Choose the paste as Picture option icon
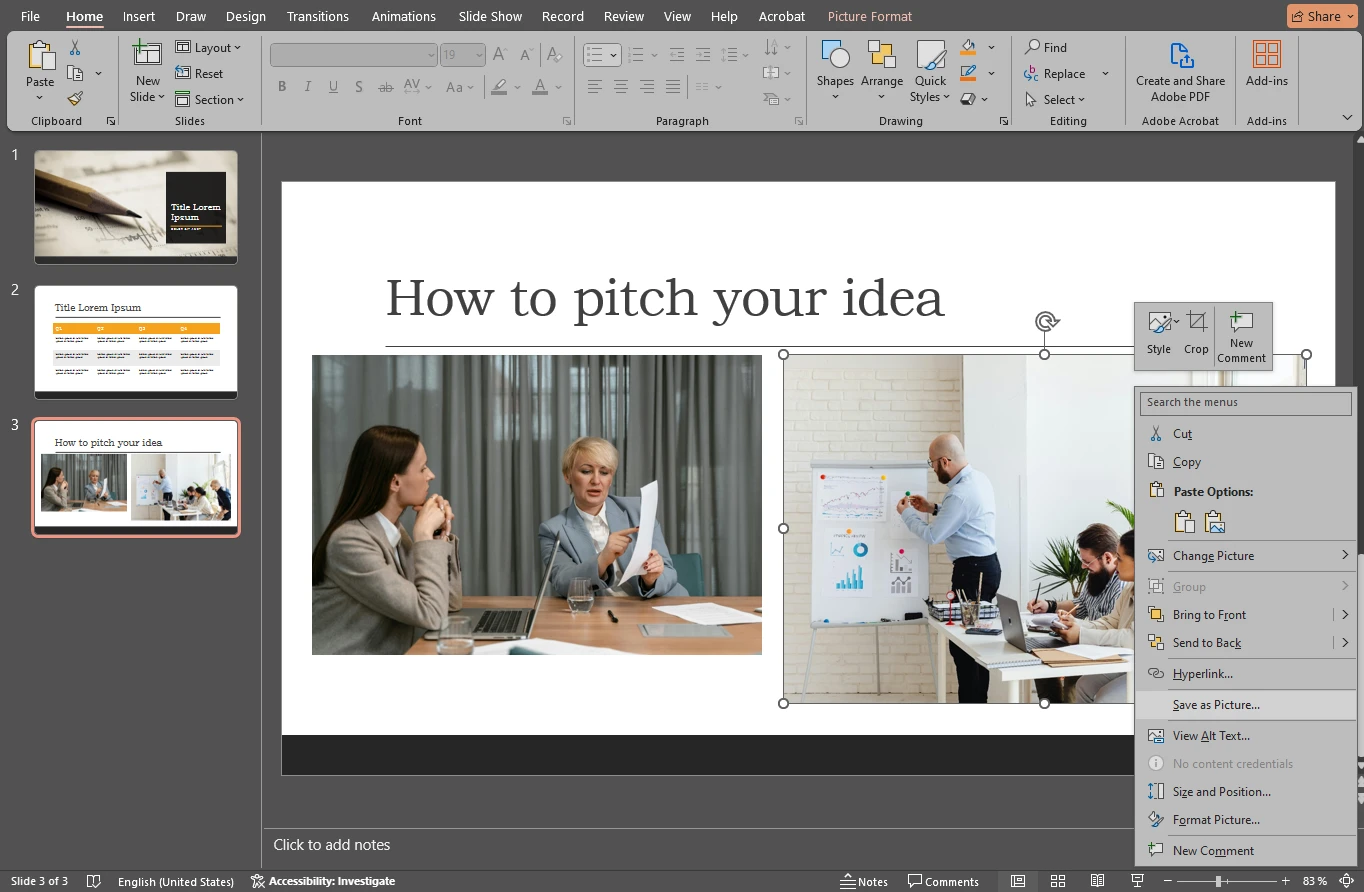The height and width of the screenshot is (892, 1364). tap(1215, 522)
